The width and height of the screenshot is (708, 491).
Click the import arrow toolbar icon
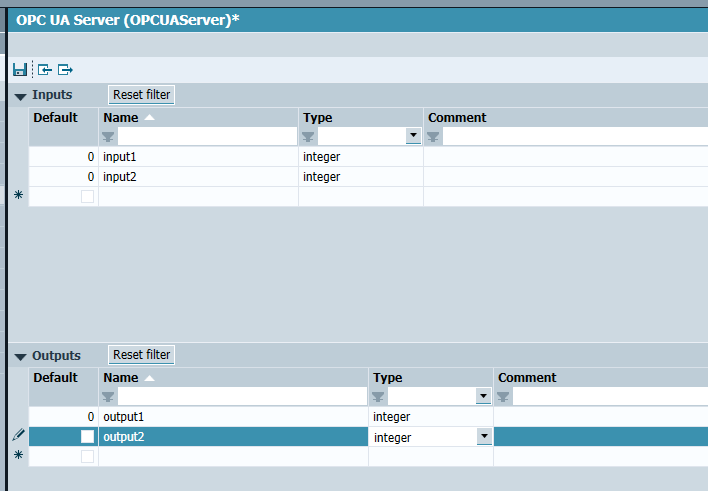(x=45, y=70)
